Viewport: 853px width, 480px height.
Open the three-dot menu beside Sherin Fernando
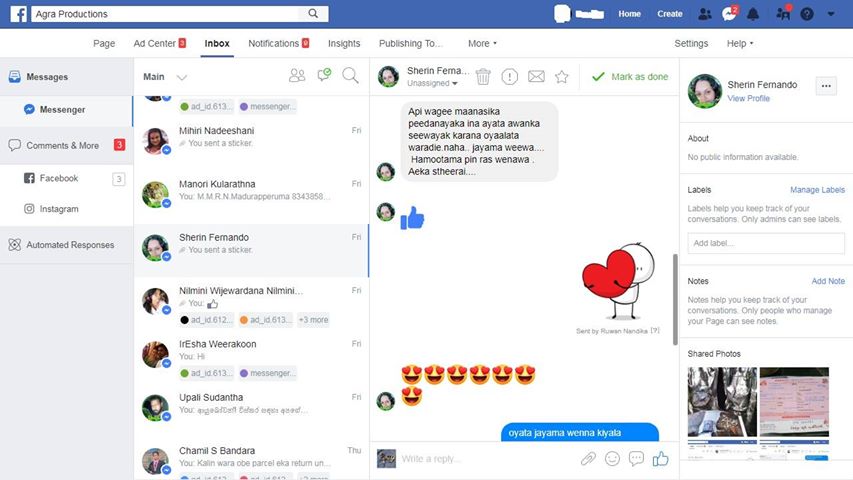click(826, 86)
